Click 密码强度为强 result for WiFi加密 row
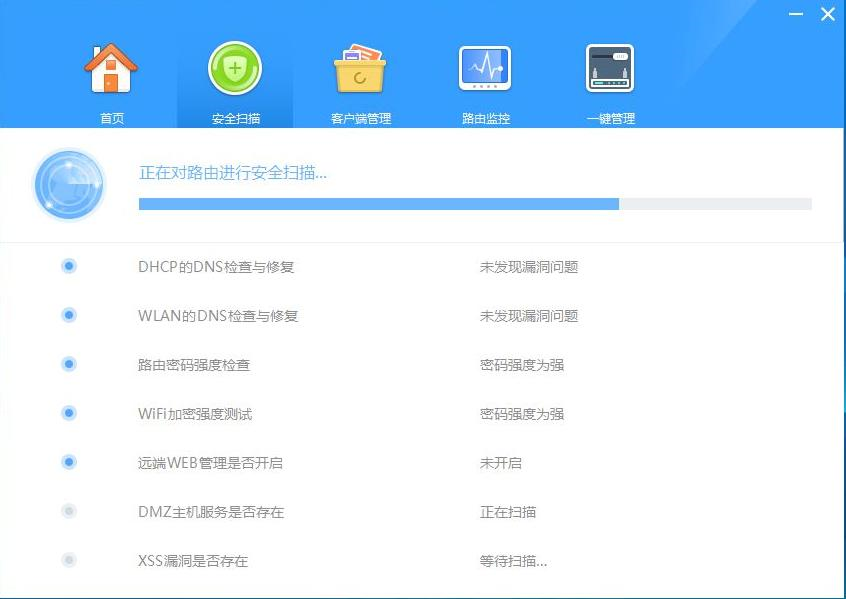The height and width of the screenshot is (599, 846). click(522, 414)
